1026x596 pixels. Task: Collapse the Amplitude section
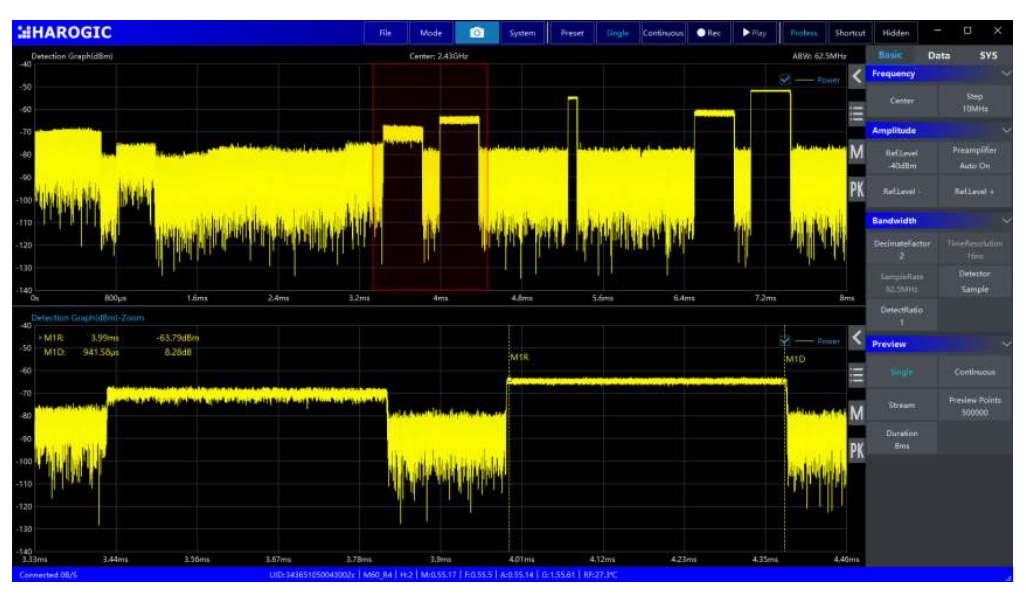tap(1006, 130)
